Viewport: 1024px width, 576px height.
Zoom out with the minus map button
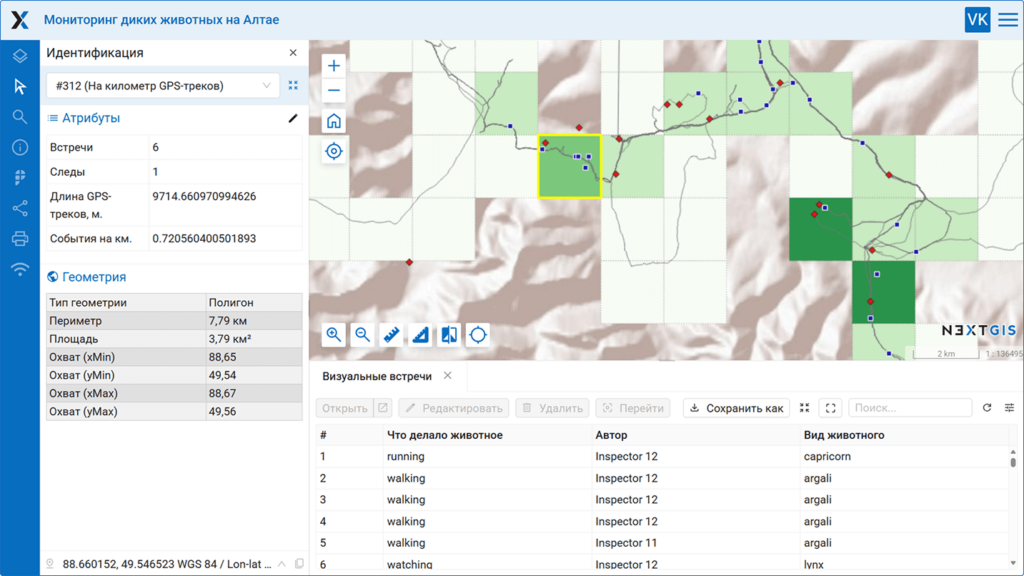point(334,90)
